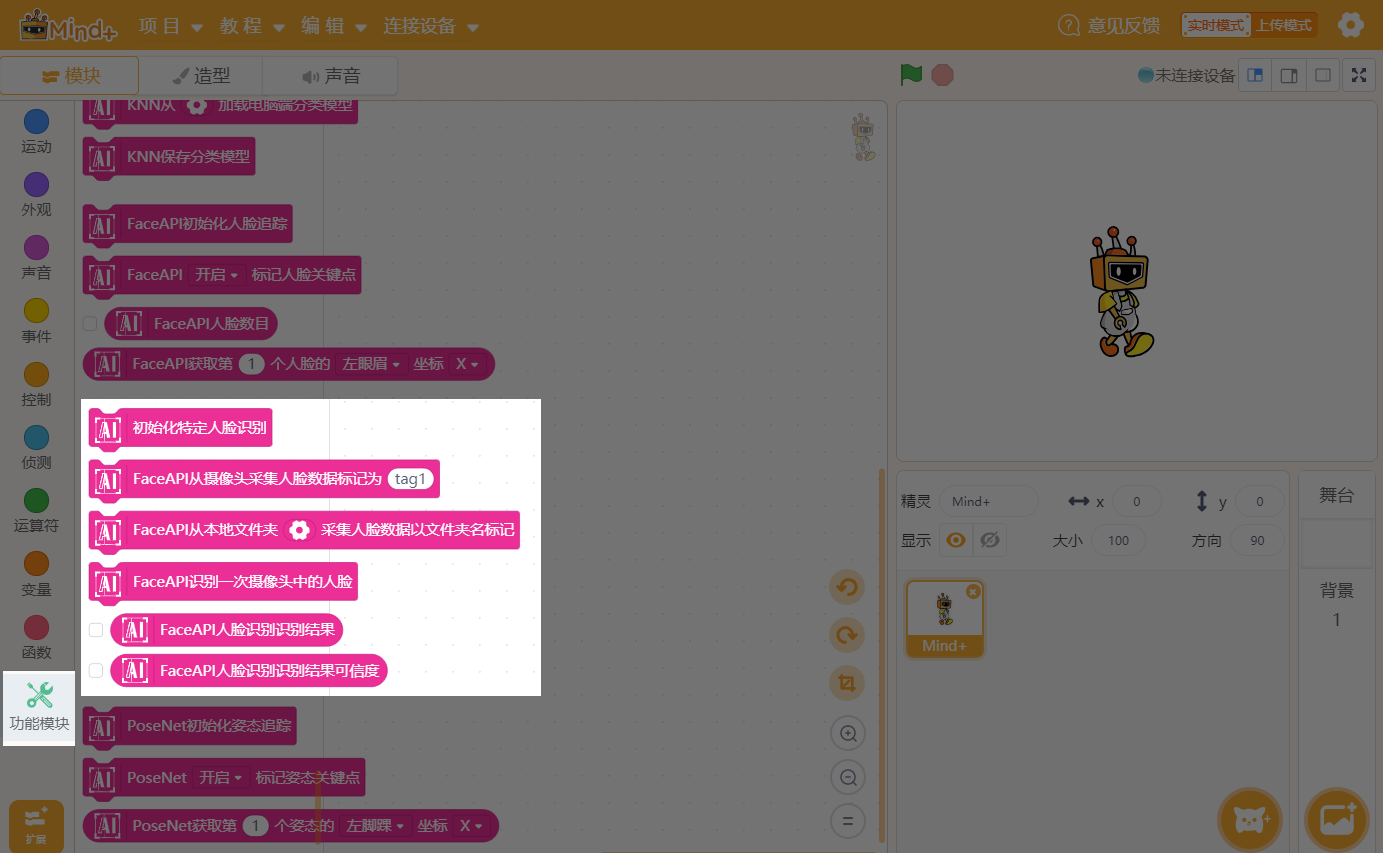
Task: Select the 函数 category
Action: click(x=36, y=638)
